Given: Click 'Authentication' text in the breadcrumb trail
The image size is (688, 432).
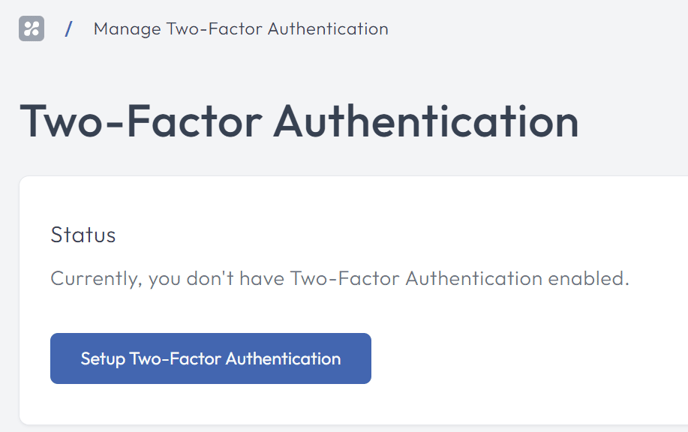Looking at the screenshot, I should pos(328,29).
